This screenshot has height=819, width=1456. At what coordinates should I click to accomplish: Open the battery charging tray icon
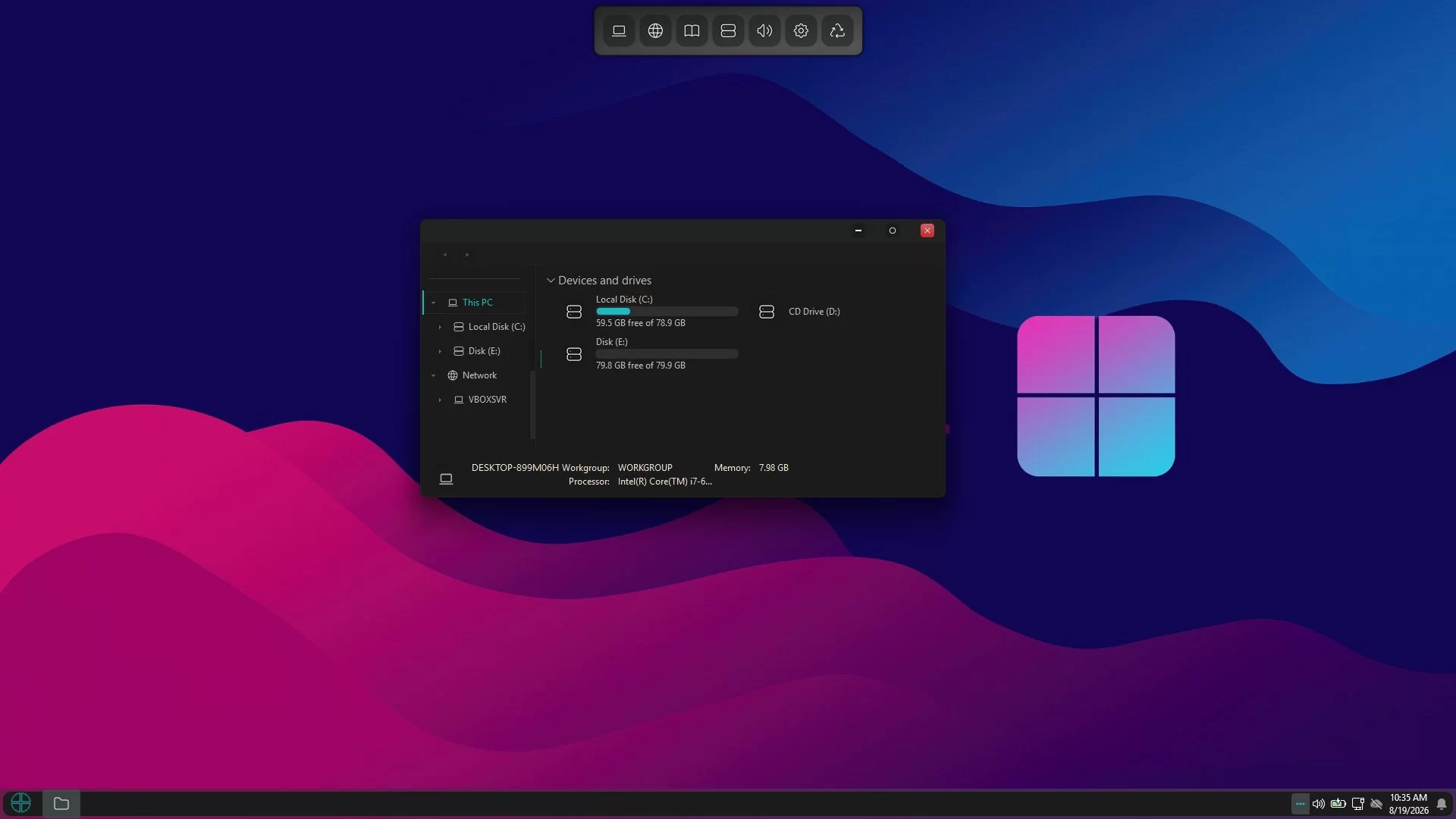click(1338, 804)
